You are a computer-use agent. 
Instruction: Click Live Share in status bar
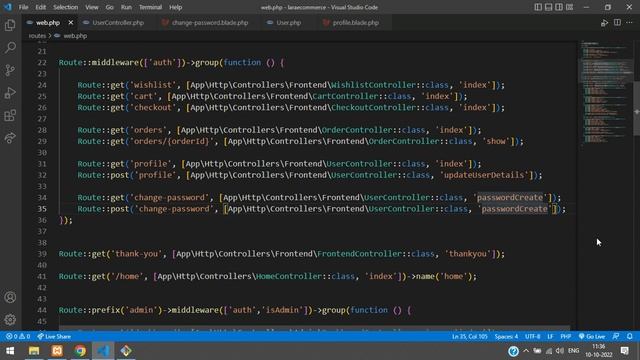[x=54, y=336]
